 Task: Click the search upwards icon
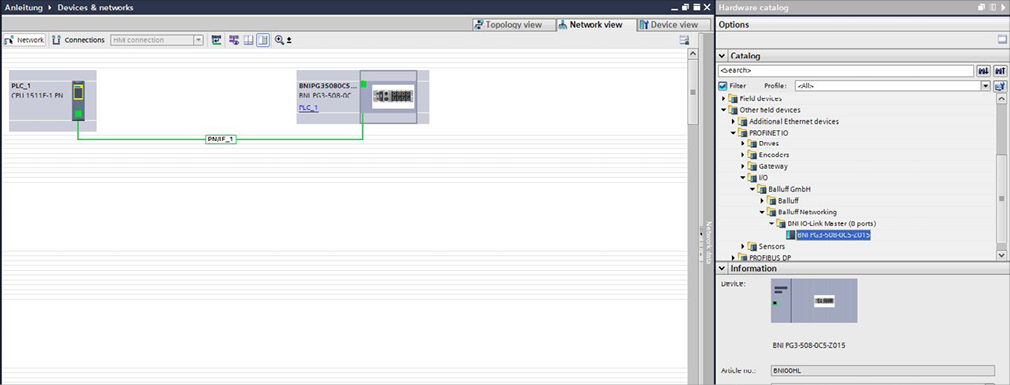1000,71
